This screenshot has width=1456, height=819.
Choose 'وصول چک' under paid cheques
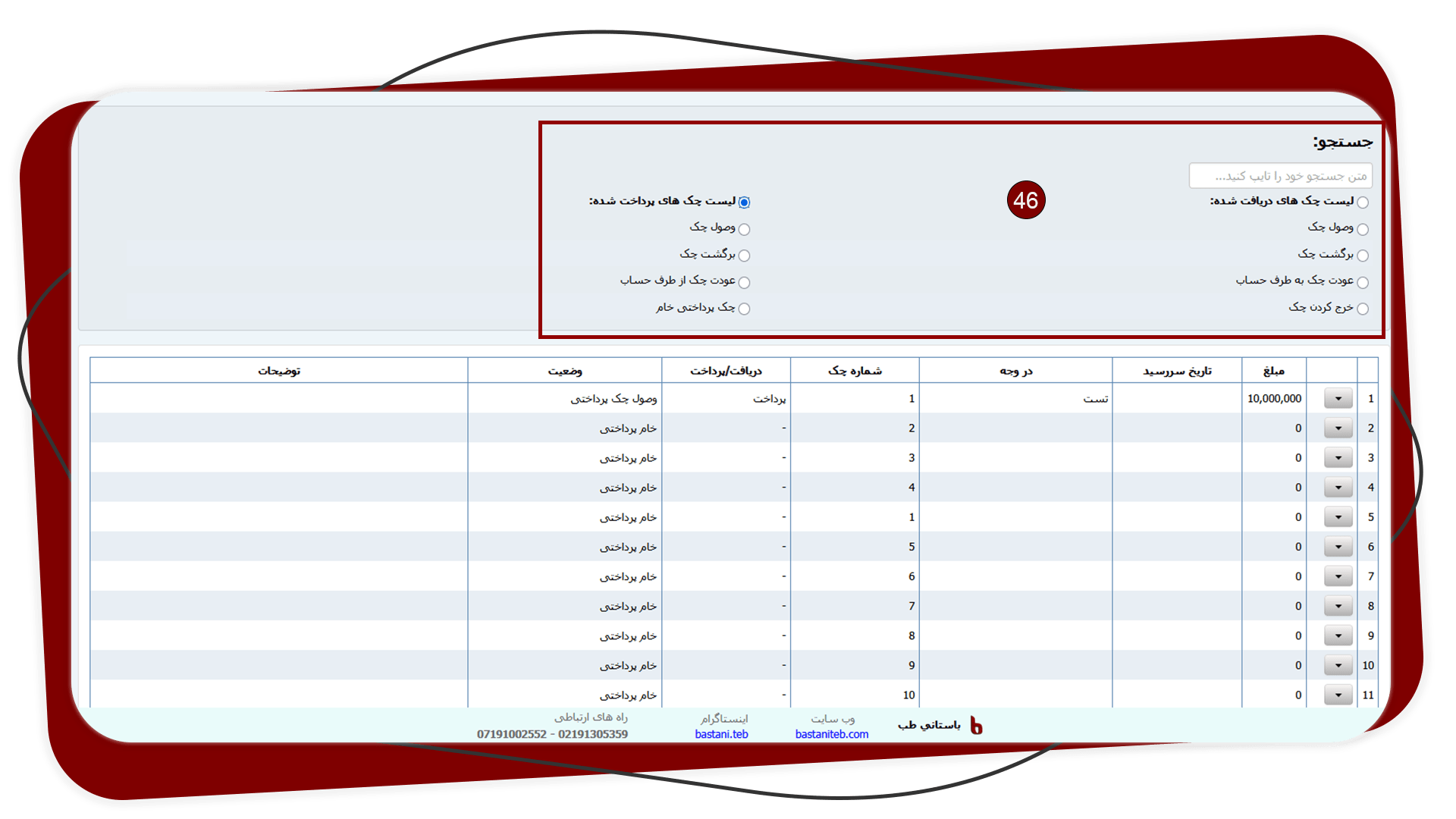click(x=744, y=229)
